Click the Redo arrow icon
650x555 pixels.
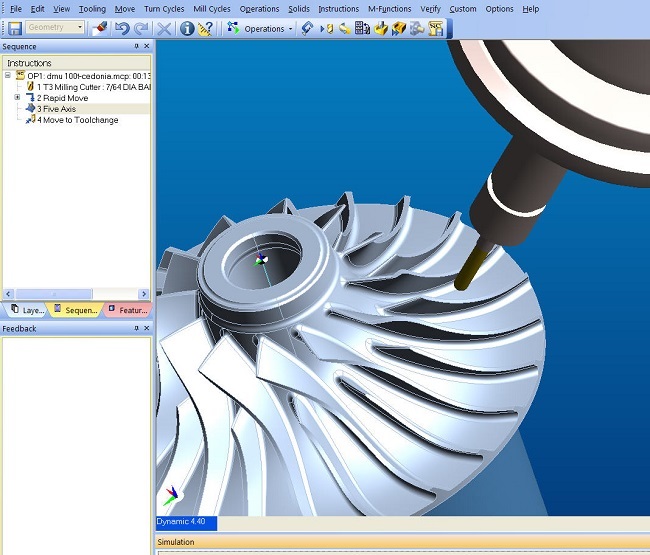click(x=141, y=28)
